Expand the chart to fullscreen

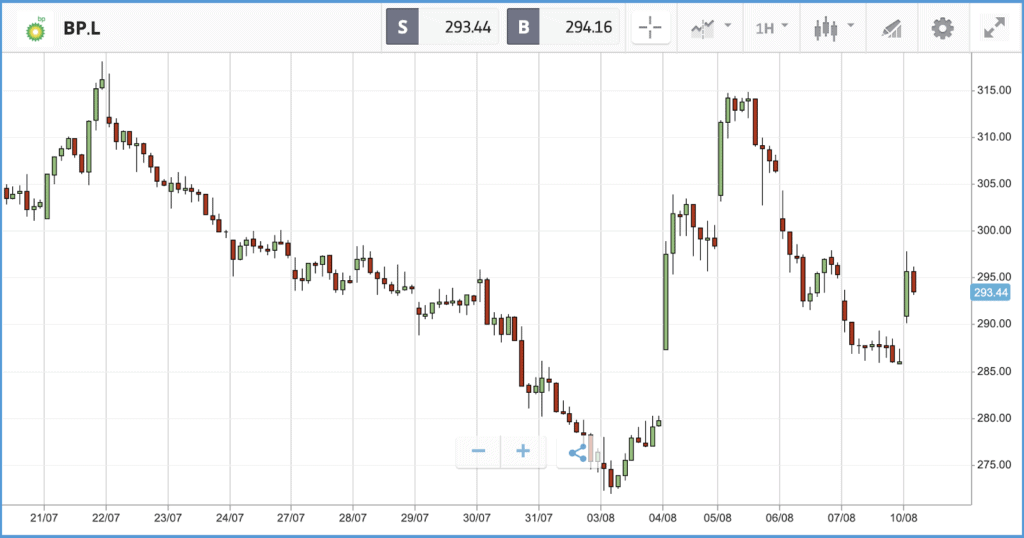[x=994, y=28]
